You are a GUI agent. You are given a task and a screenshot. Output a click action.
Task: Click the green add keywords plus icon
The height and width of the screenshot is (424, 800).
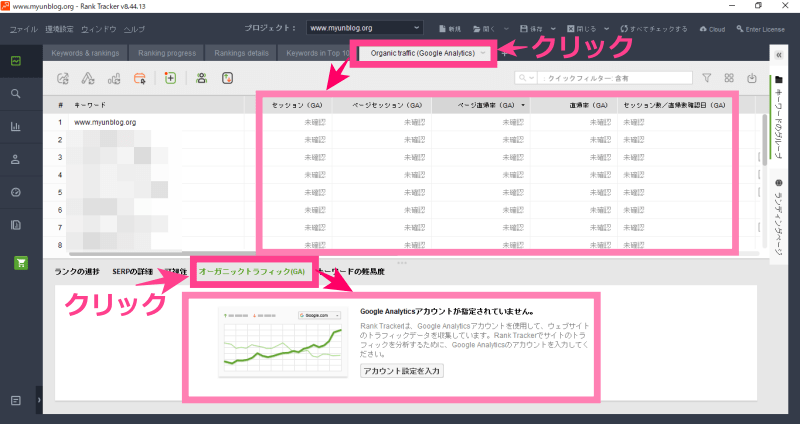click(170, 78)
